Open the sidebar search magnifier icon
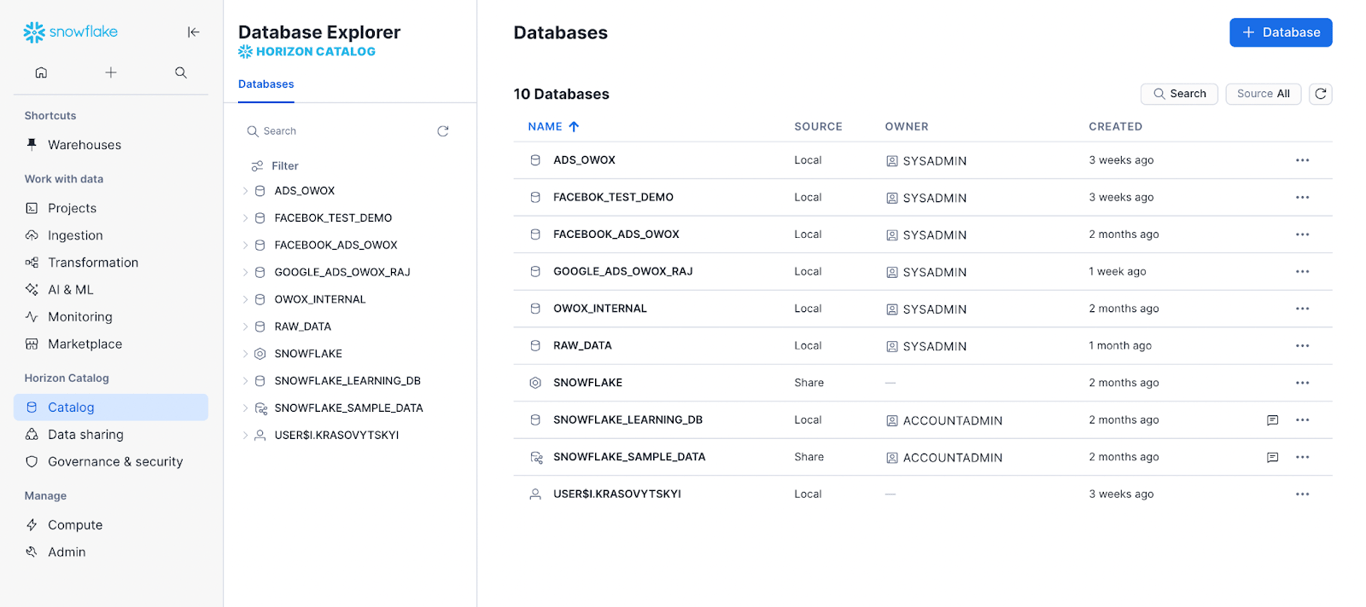This screenshot has height=607, width=1366. [x=181, y=72]
